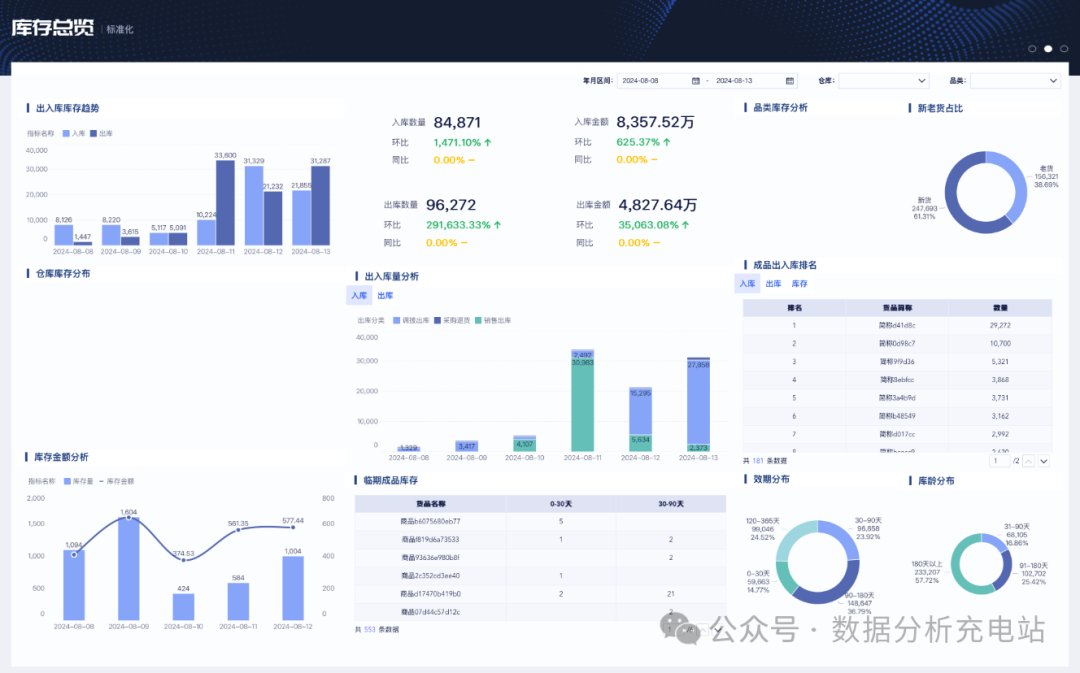
Task: Toggle 库存量 legend in 库存金额分析 chart
Action: pos(79,482)
